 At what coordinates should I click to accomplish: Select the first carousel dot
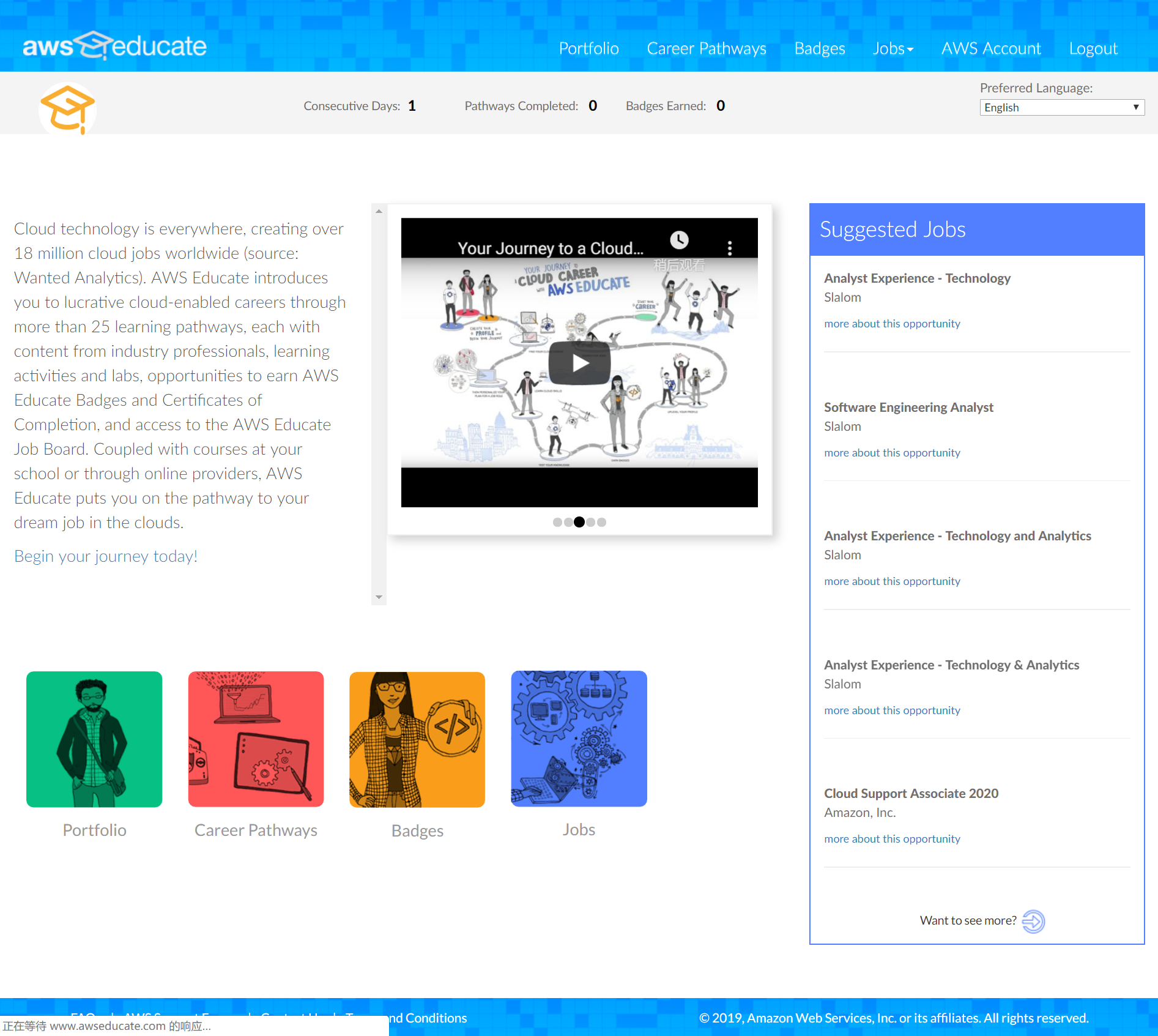pos(557,522)
